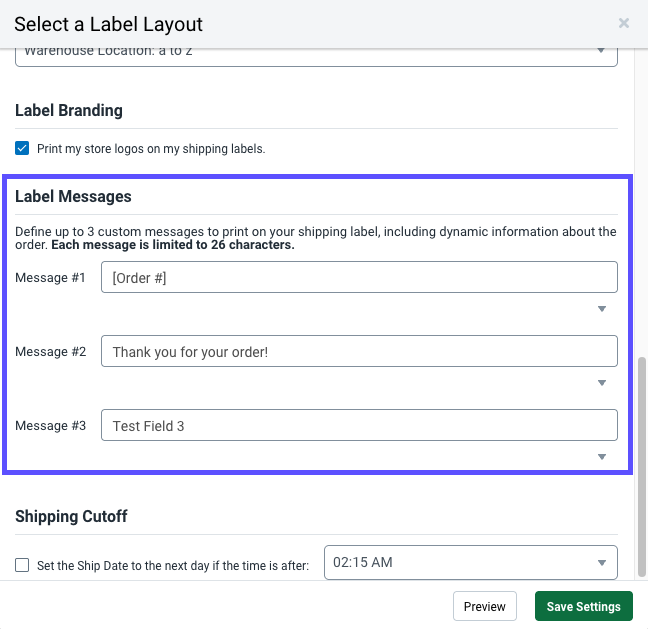This screenshot has width=648, height=629.
Task: Open the Message #1 dynamic field arrow
Action: pos(602,309)
